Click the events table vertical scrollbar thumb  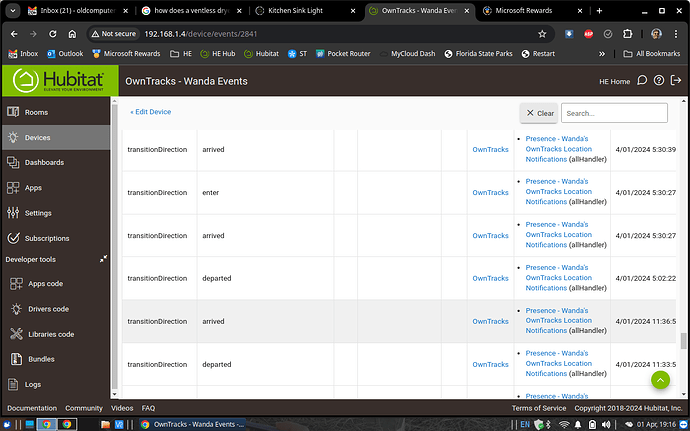pos(683,341)
